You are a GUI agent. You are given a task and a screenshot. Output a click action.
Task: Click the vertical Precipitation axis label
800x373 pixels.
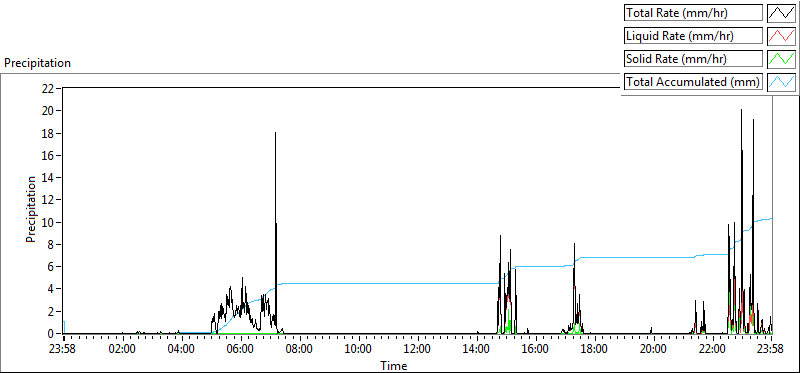tap(31, 209)
